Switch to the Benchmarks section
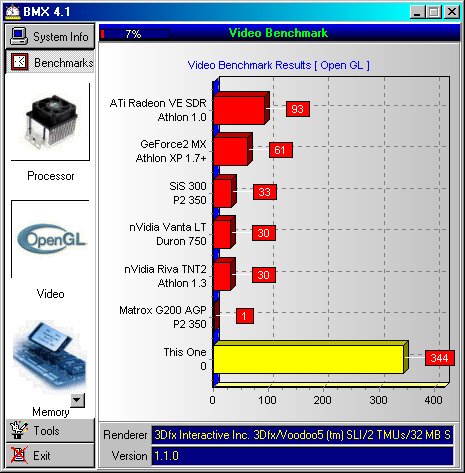This screenshot has width=465, height=473. pyautogui.click(x=50, y=62)
